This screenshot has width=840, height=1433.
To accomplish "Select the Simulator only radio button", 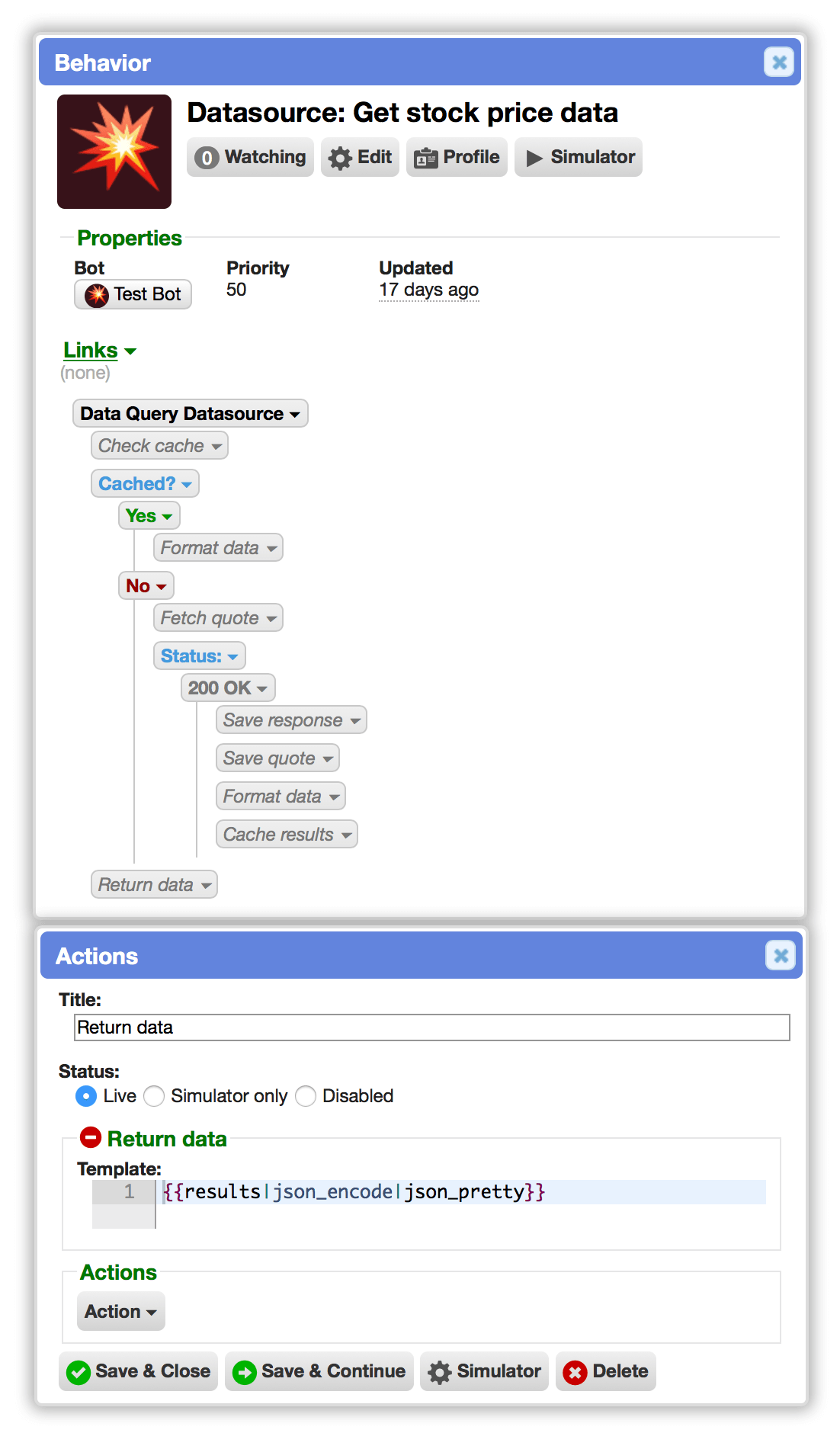I will tap(154, 1096).
